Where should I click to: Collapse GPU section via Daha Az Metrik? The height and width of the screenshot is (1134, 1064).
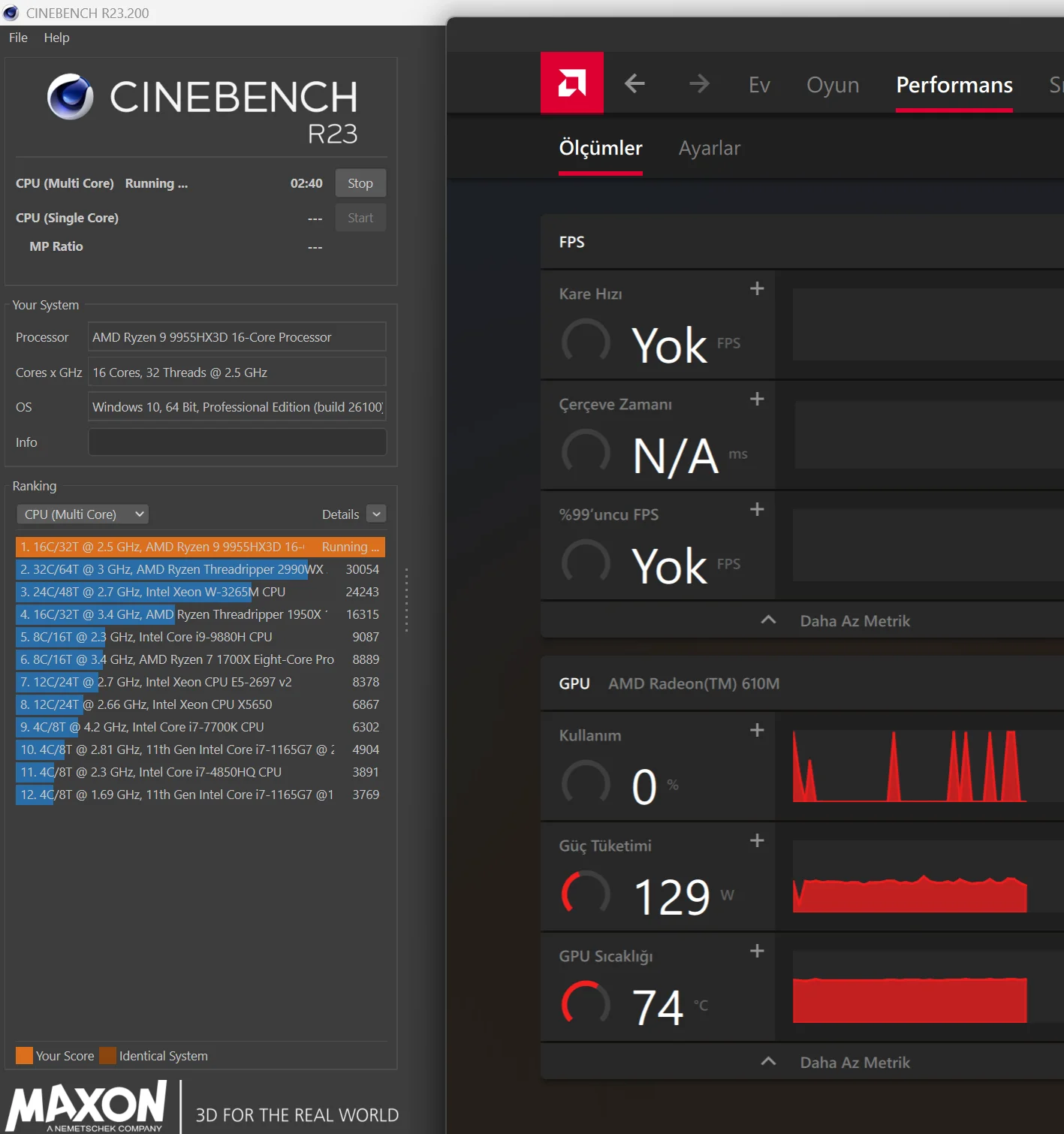(x=835, y=1063)
